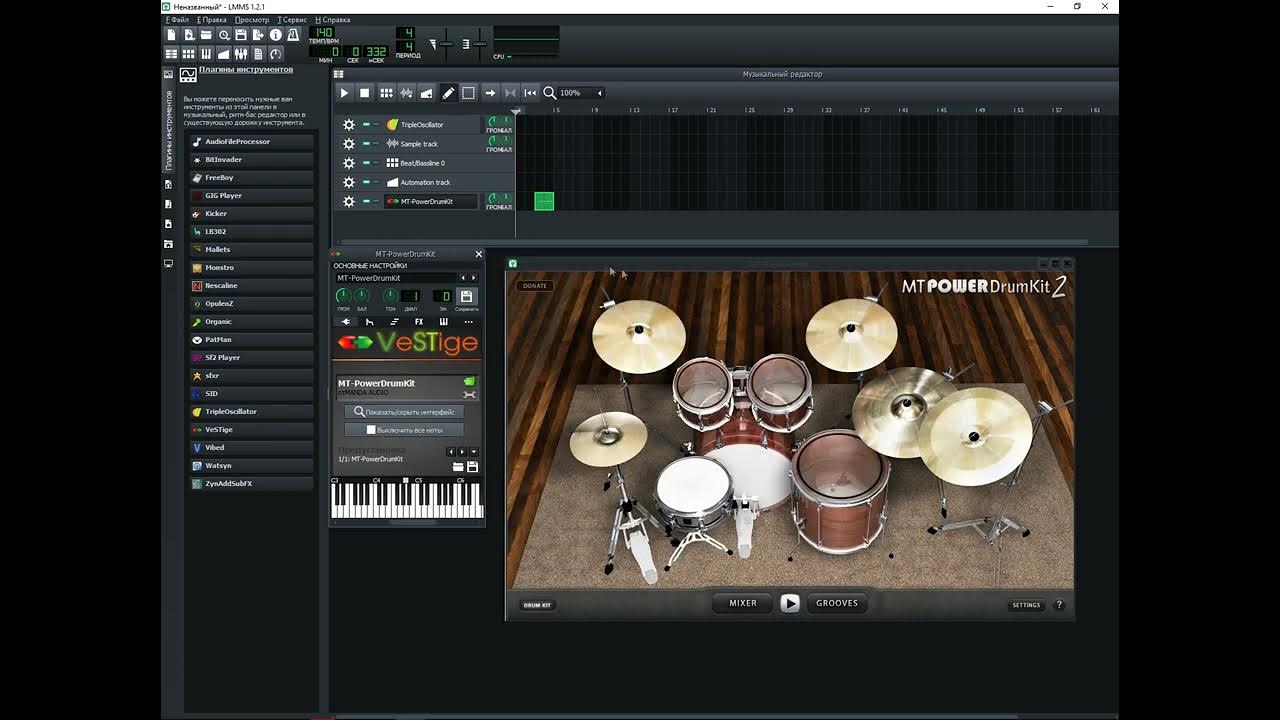Click Показать/скрыть интерфейс button
The width and height of the screenshot is (1280, 720).
click(x=404, y=412)
